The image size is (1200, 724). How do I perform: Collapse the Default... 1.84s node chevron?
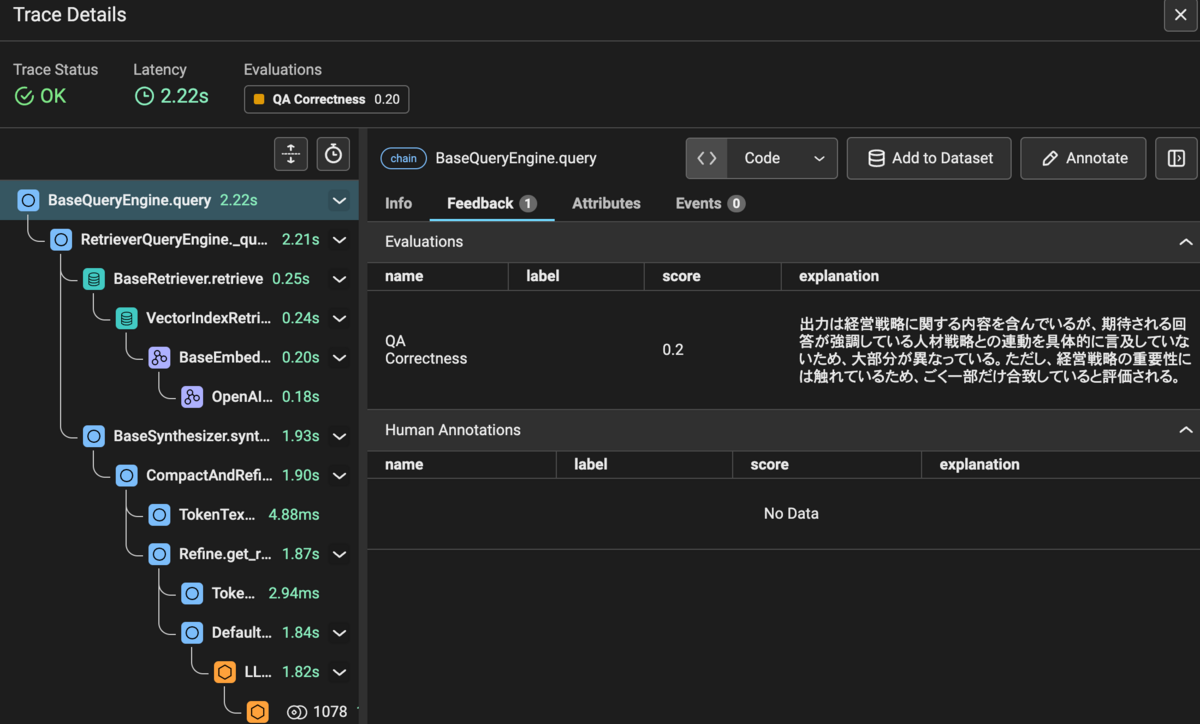point(339,633)
